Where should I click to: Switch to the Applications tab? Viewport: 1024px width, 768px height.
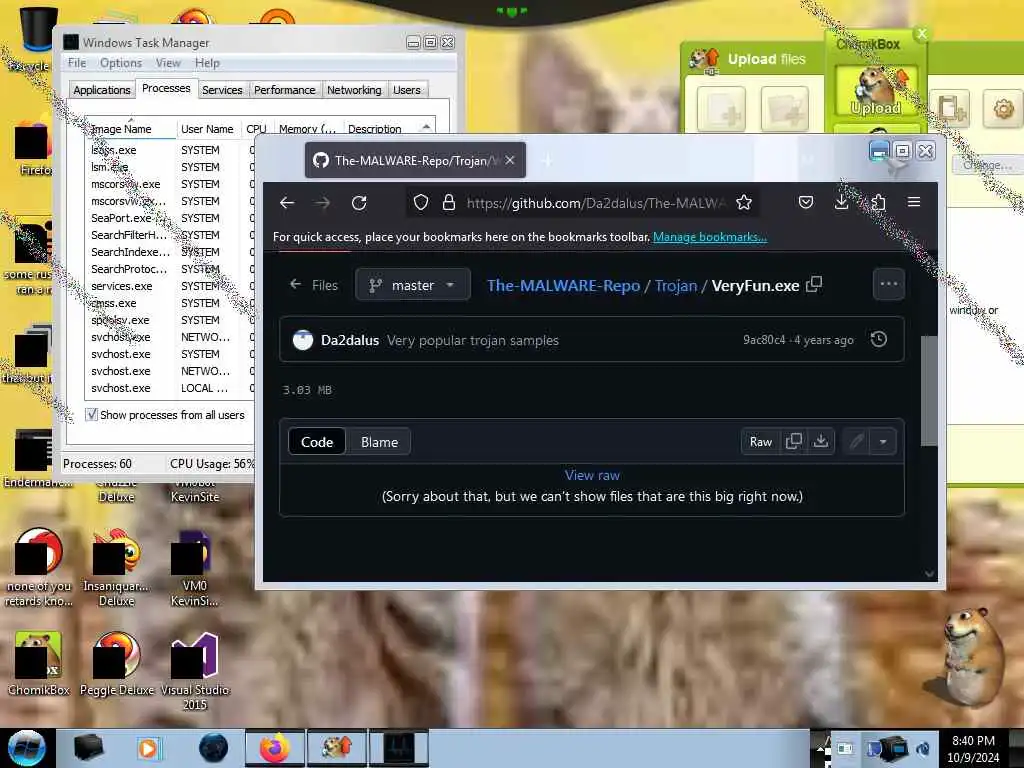[101, 90]
